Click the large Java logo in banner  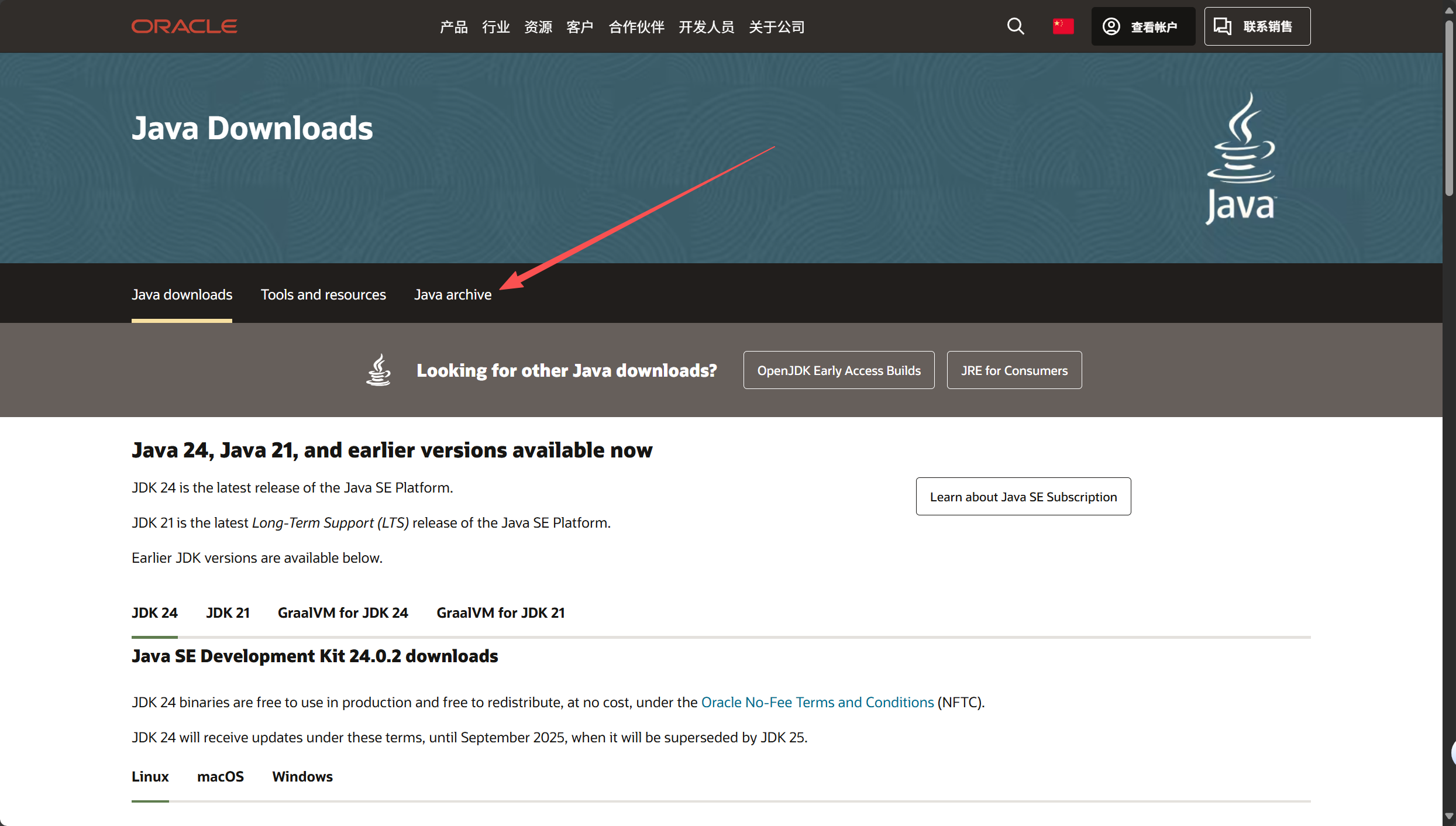[x=1241, y=158]
